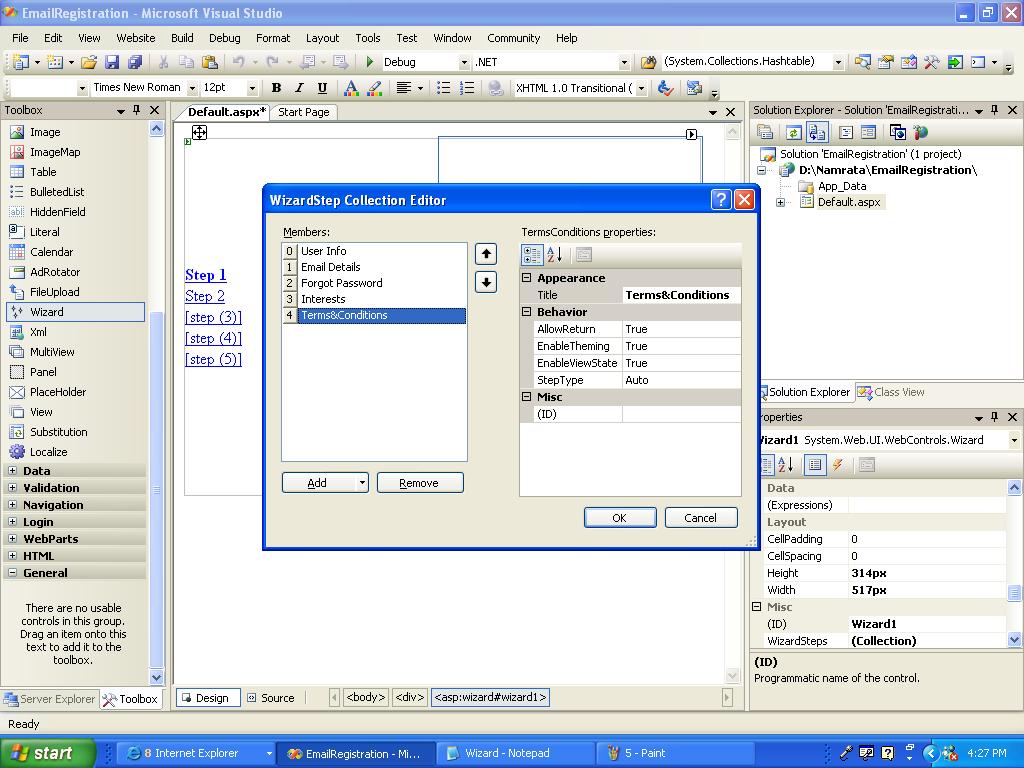Click the Wizard smart tag arrow in designer
This screenshot has height=768, width=1024.
691,135
